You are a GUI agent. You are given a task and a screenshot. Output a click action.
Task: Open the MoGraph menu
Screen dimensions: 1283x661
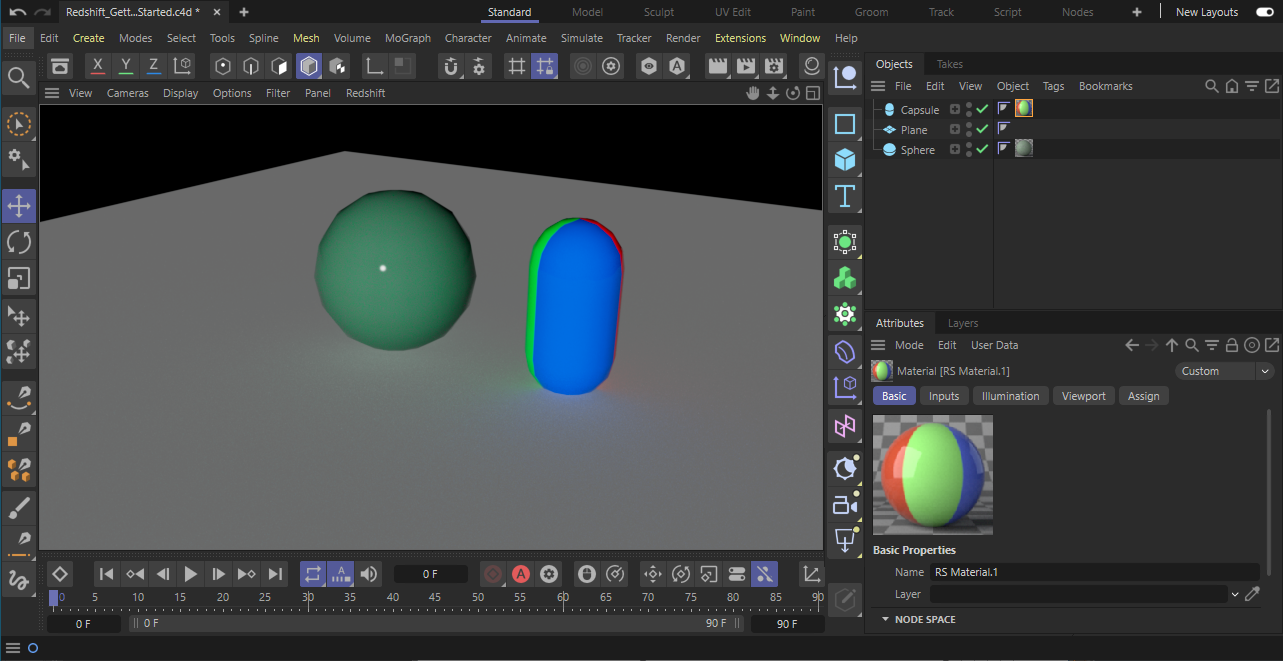click(408, 38)
